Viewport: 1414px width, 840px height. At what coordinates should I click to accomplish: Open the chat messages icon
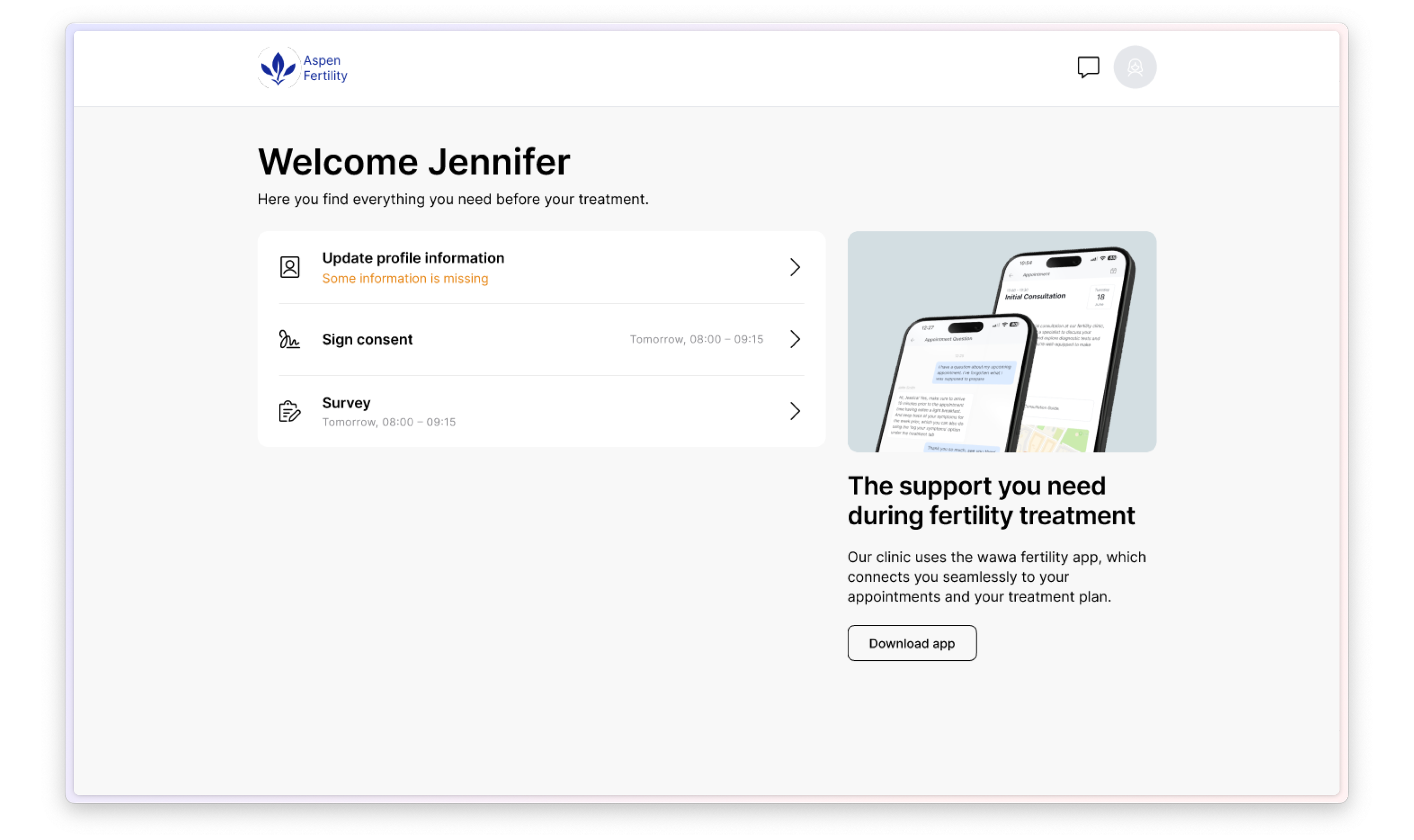pyautogui.click(x=1087, y=67)
